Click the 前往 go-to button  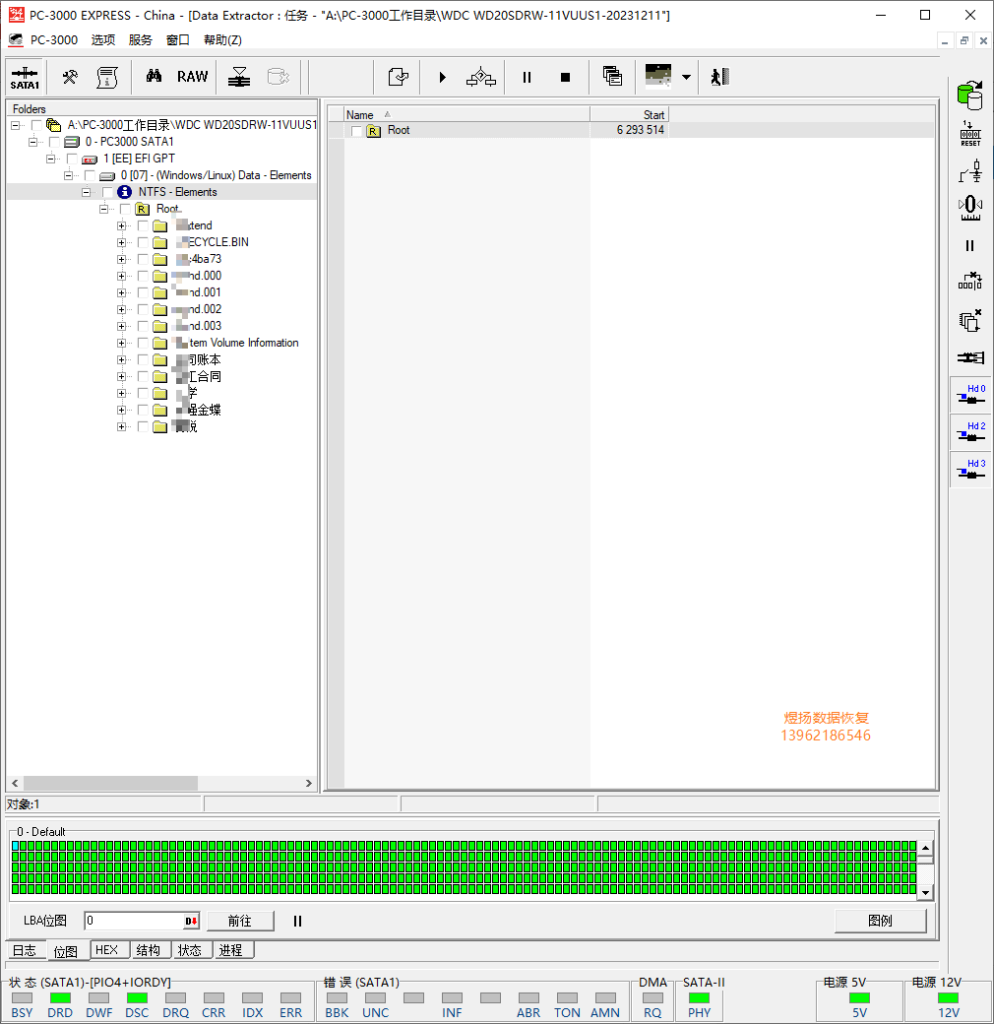coord(240,921)
